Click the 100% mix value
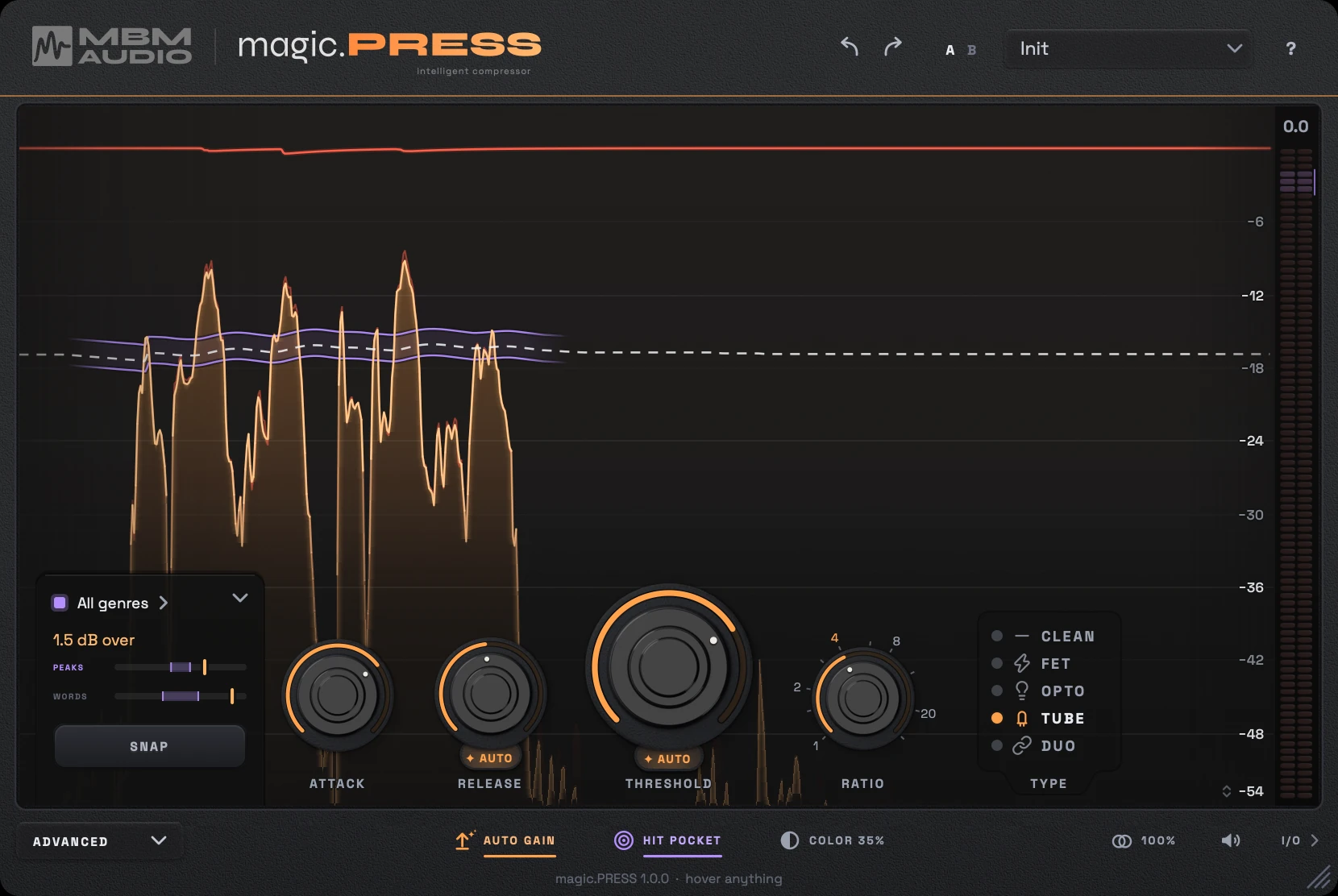The image size is (1338, 896). 1157,840
